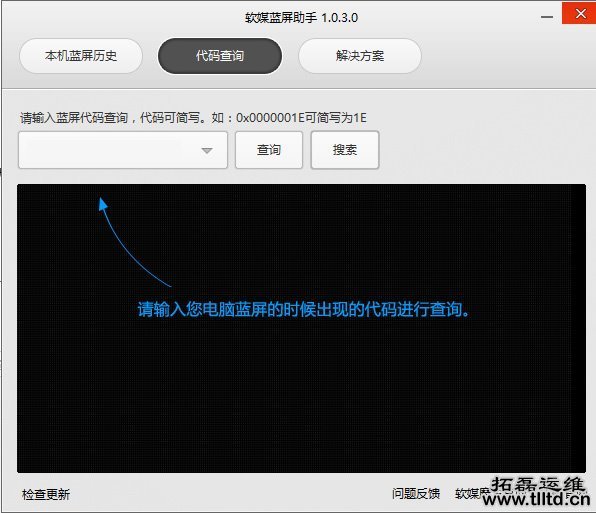Click the hint text 请输入蓝屏代码查询

(x=74, y=118)
